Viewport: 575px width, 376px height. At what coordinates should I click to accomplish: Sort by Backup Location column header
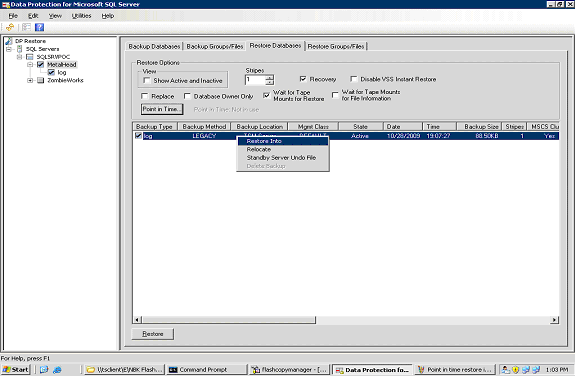[260, 127]
